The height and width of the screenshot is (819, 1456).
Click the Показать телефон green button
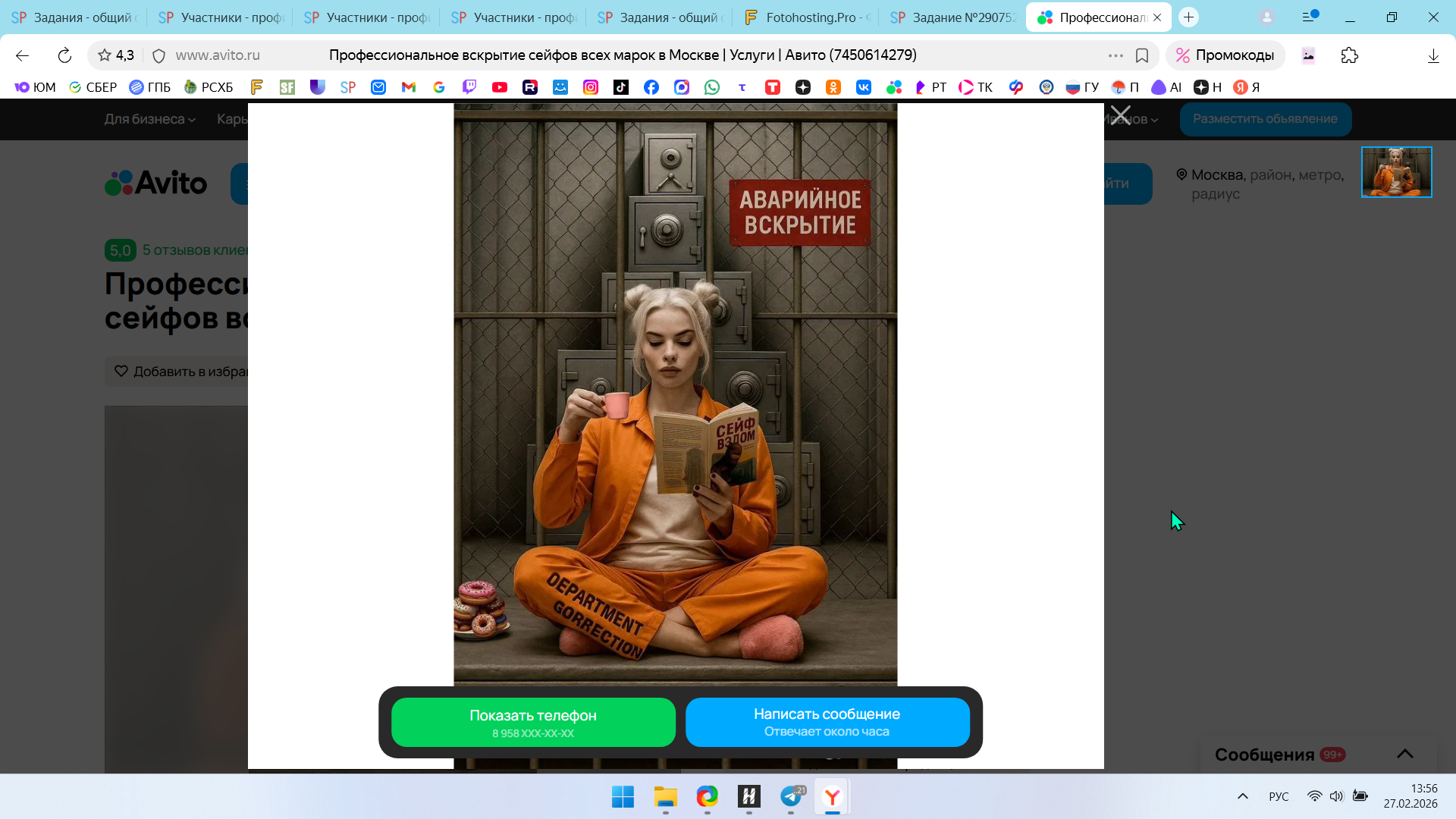[x=533, y=722]
